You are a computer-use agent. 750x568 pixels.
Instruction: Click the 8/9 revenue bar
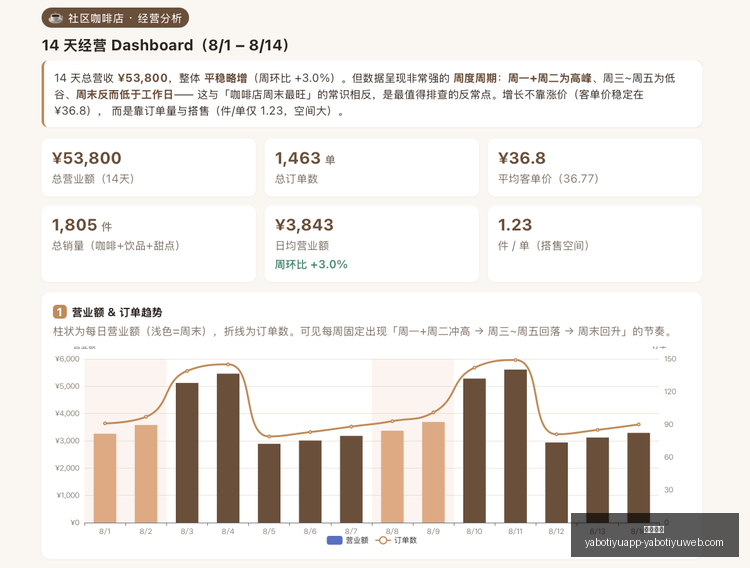point(433,472)
